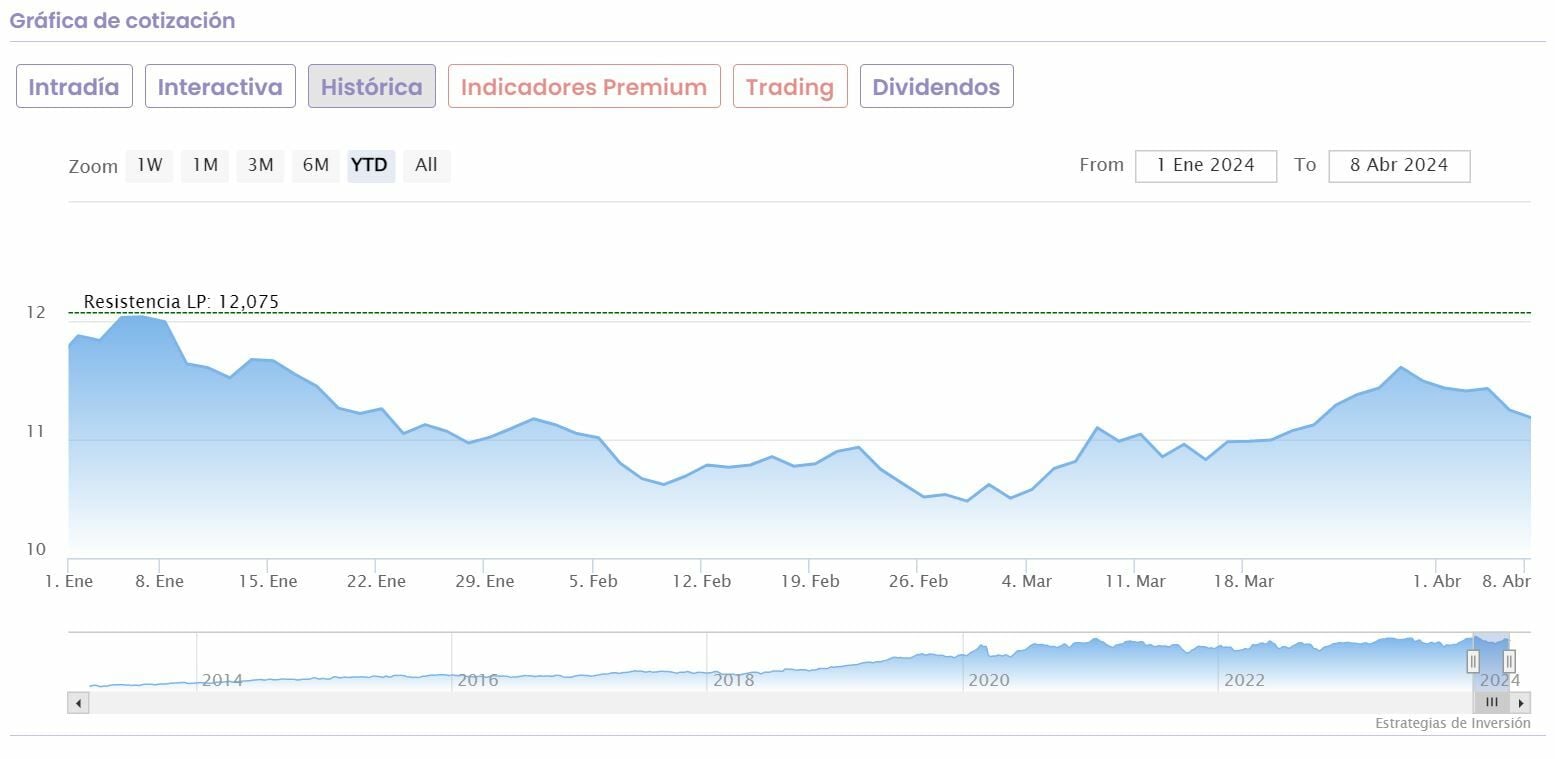The width and height of the screenshot is (1555, 759).
Task: Set zoom to 6M
Action: (315, 166)
